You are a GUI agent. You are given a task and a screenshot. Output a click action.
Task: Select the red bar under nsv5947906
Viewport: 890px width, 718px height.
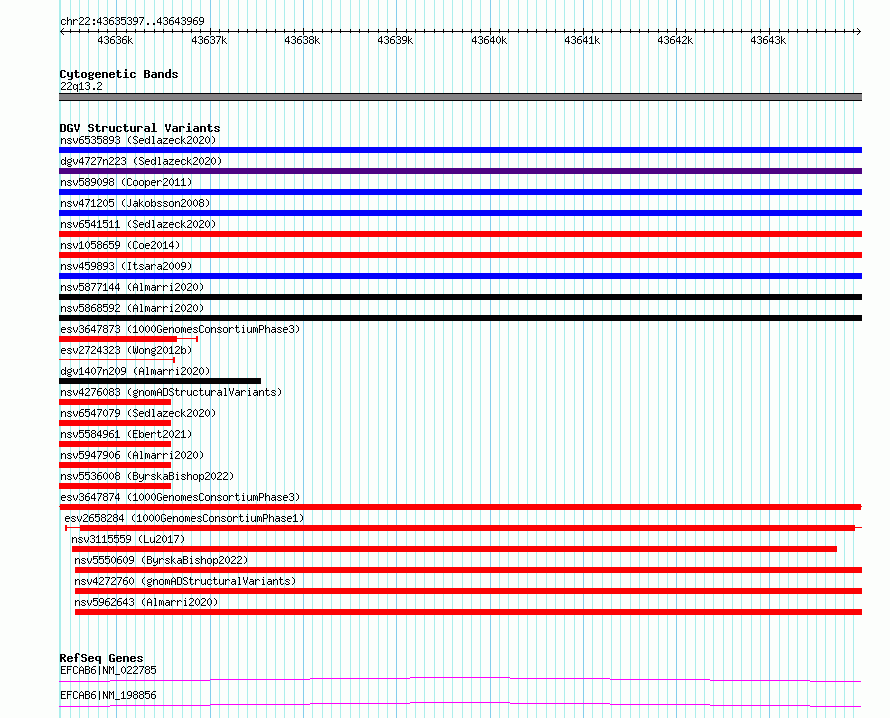tap(115, 465)
